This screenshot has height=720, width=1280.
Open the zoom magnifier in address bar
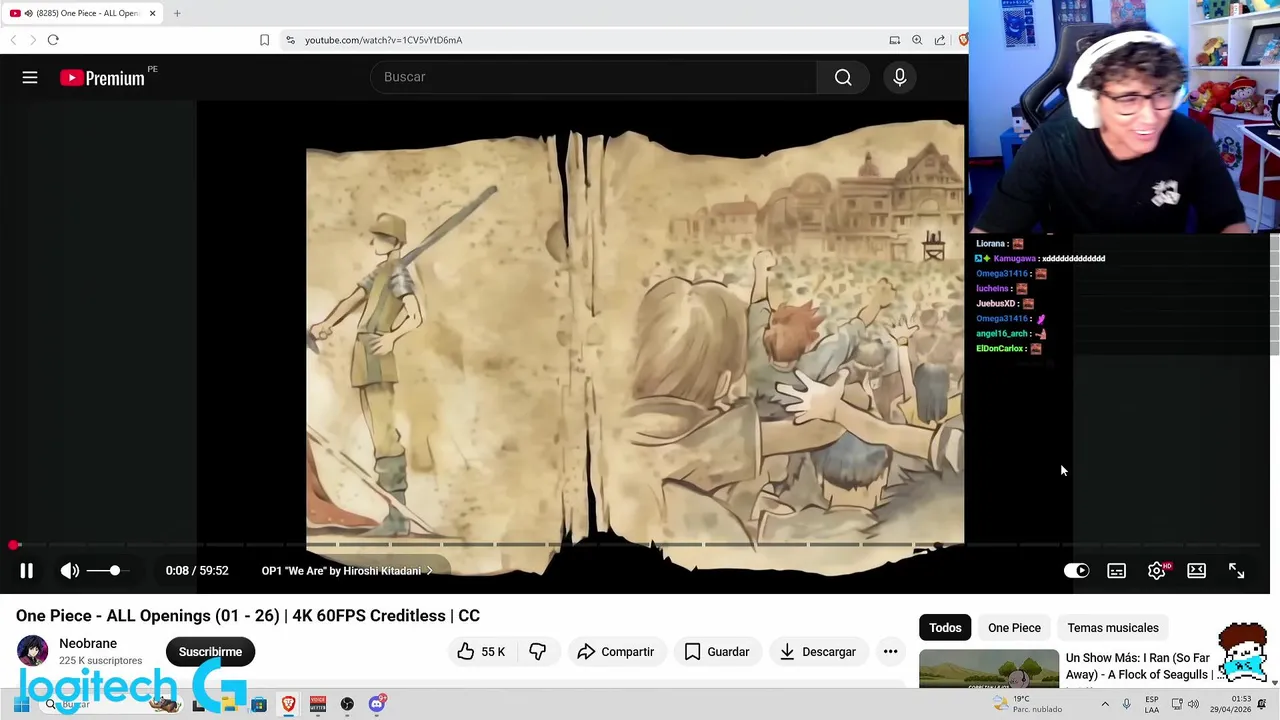click(x=917, y=40)
